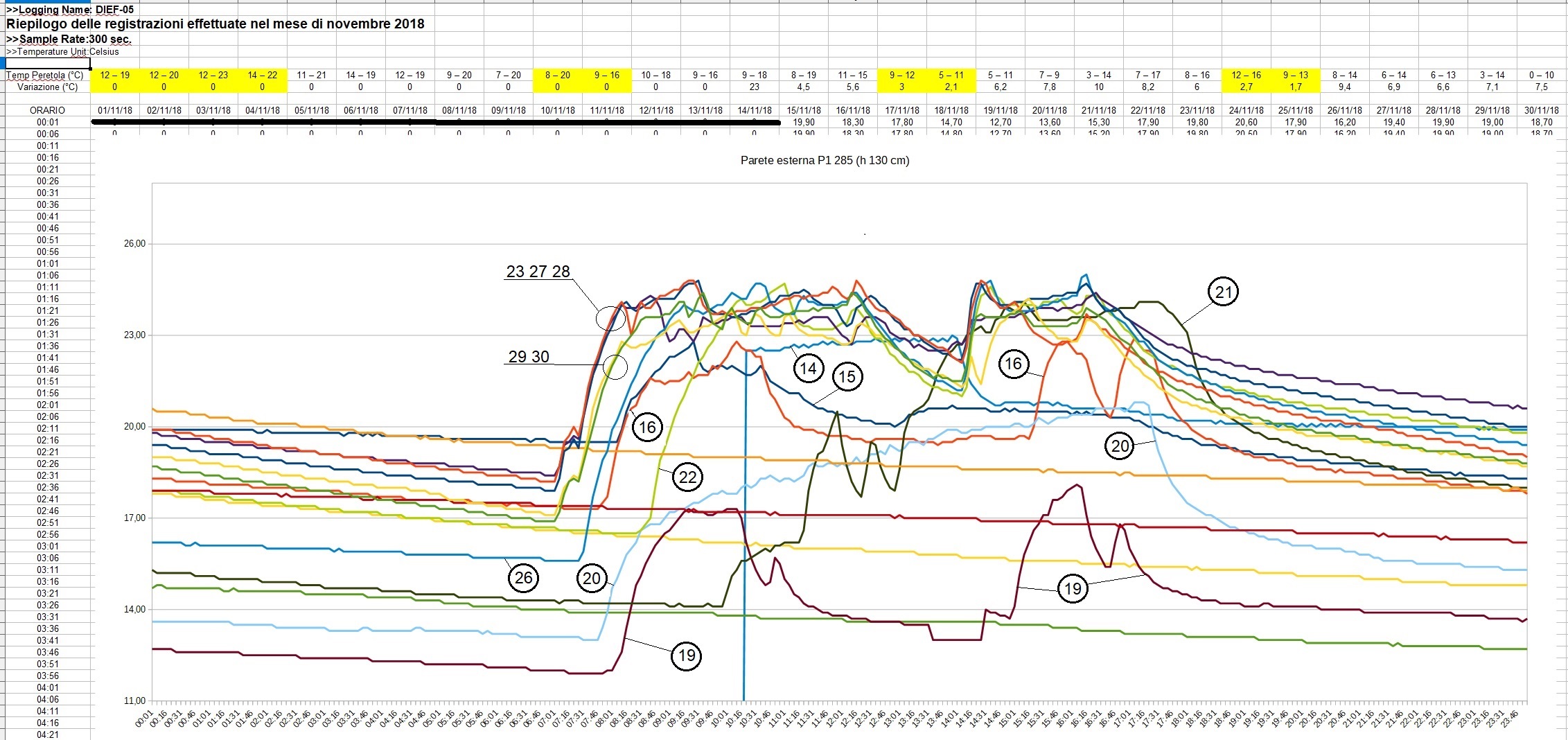Click the vertical blue marker line in chart
The width and height of the screenshot is (1568, 740).
click(x=744, y=554)
